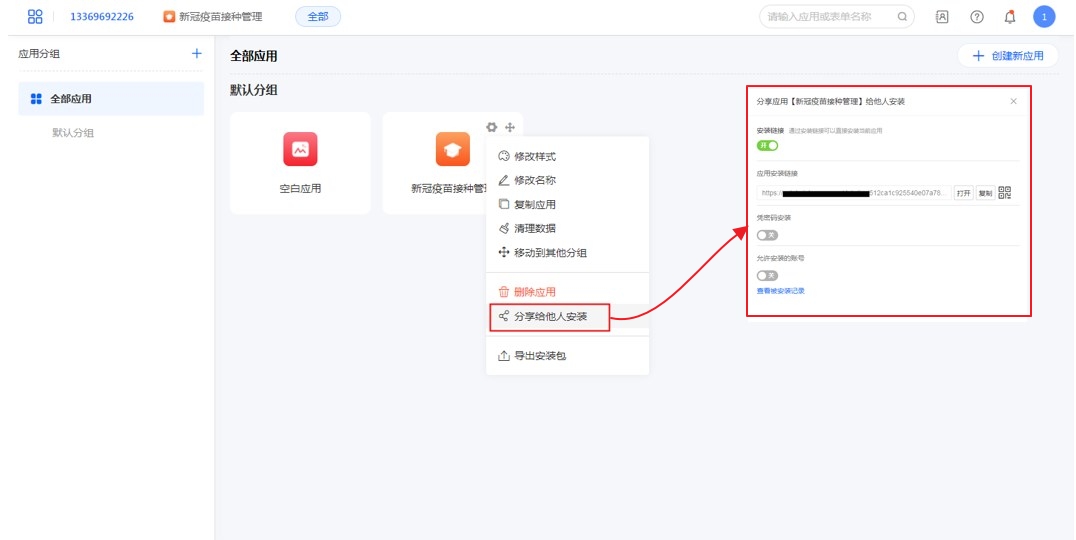The image size is (1076, 540).
Task: Click the plus icon beside 应用分组
Action: pos(196,54)
